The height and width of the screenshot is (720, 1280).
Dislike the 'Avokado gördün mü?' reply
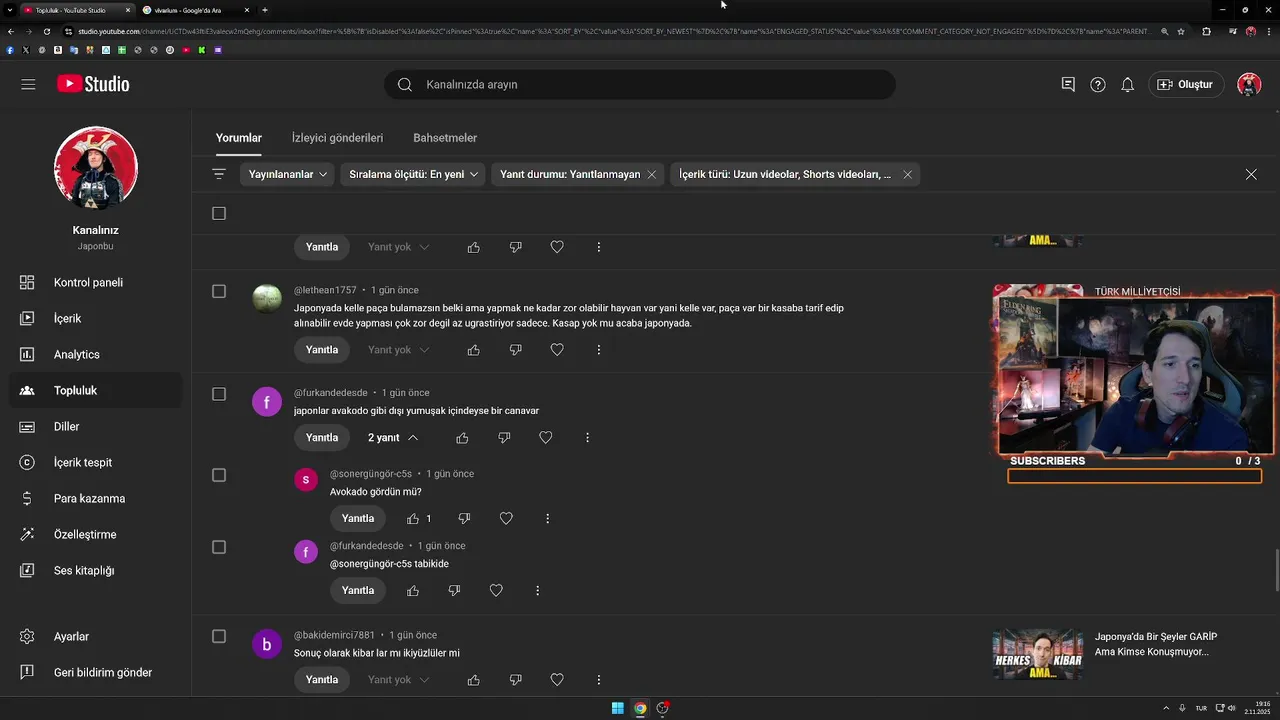[x=464, y=519]
